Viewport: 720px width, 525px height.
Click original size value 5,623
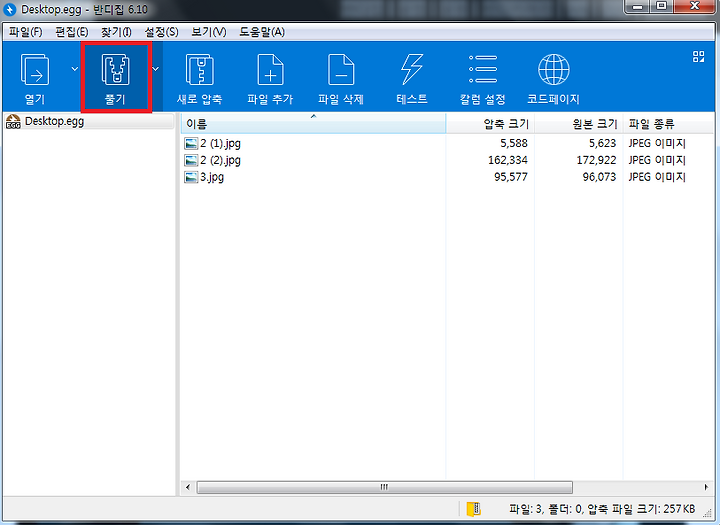(602, 143)
